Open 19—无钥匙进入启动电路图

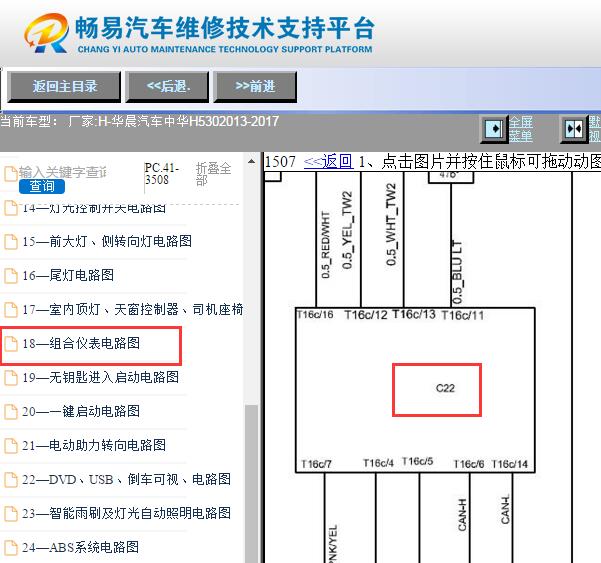[100, 377]
